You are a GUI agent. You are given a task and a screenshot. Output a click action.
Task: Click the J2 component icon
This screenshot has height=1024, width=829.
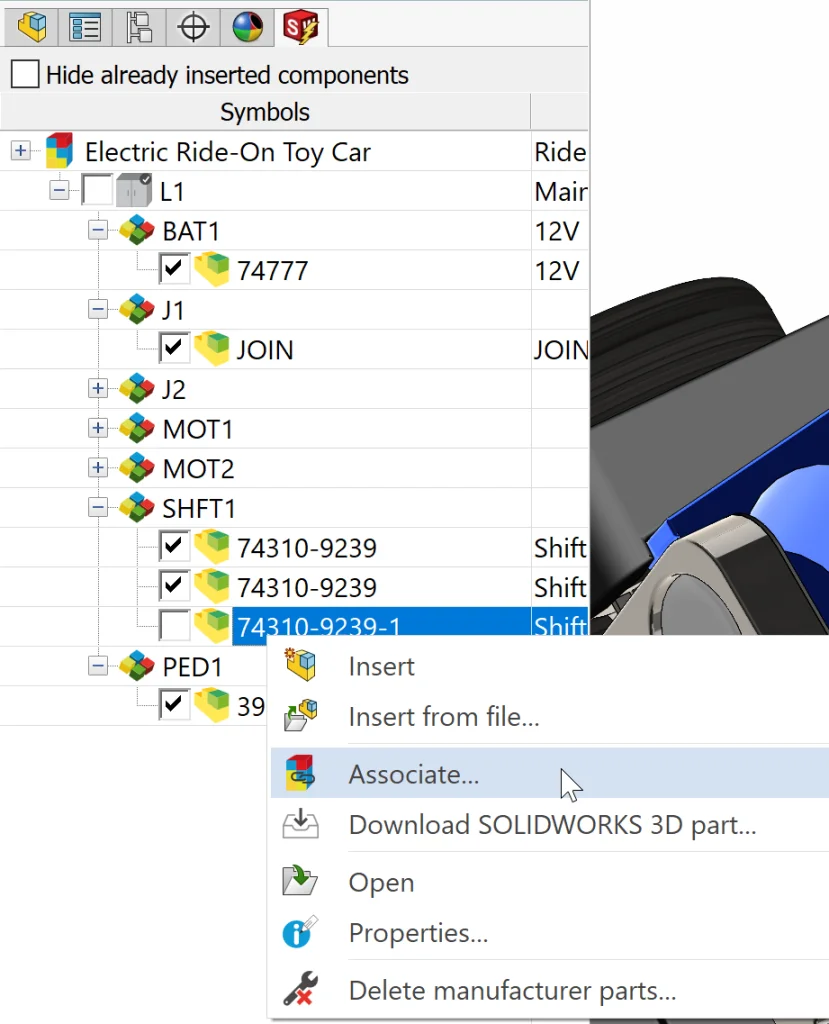tap(137, 389)
